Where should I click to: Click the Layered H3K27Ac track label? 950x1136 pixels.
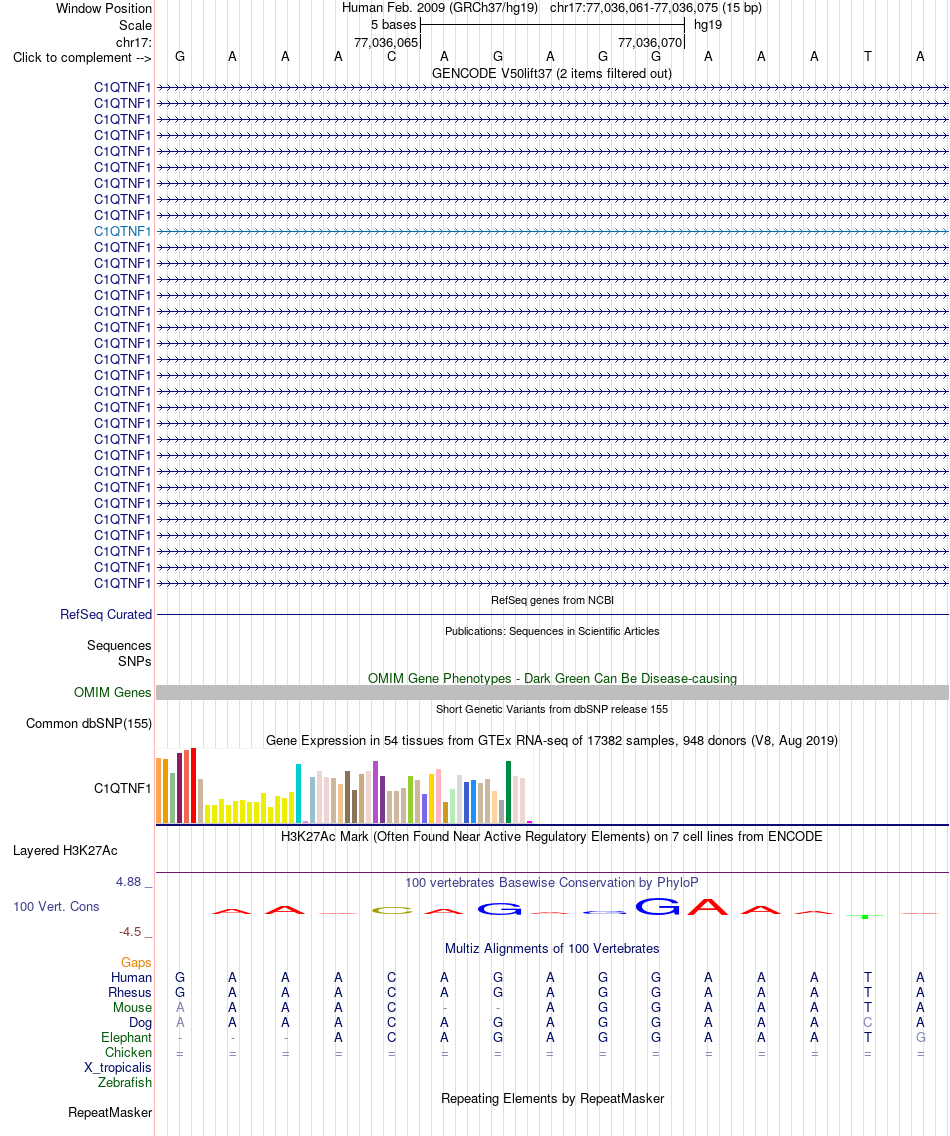65,851
